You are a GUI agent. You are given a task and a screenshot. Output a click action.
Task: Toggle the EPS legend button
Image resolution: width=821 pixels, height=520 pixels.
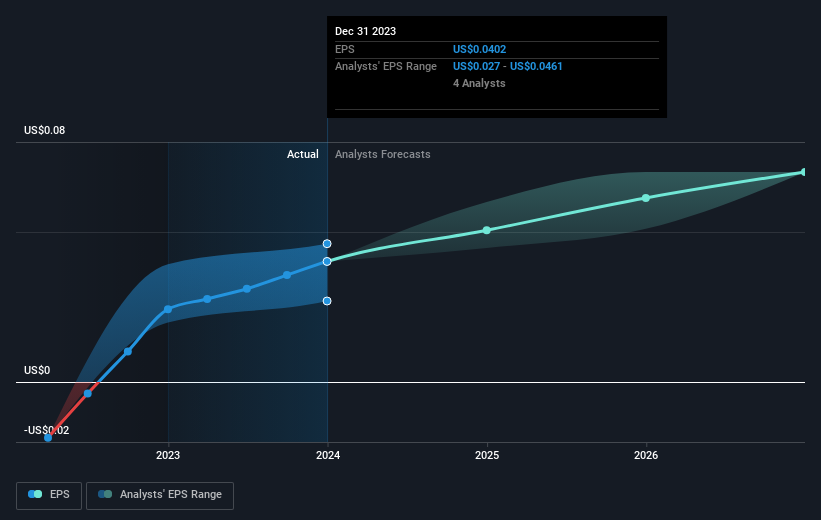49,495
